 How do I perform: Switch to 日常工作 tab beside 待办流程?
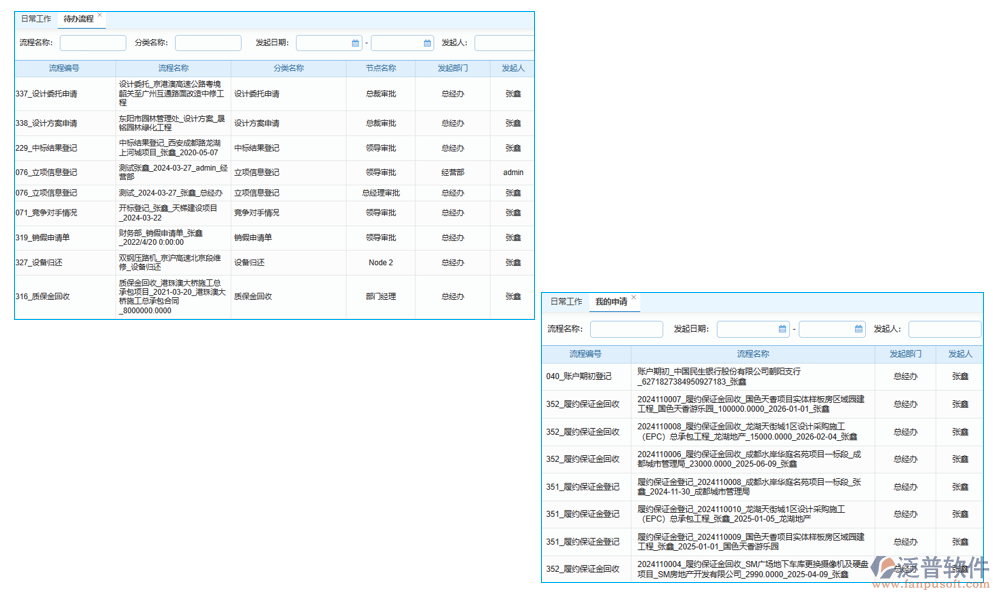tap(36, 19)
